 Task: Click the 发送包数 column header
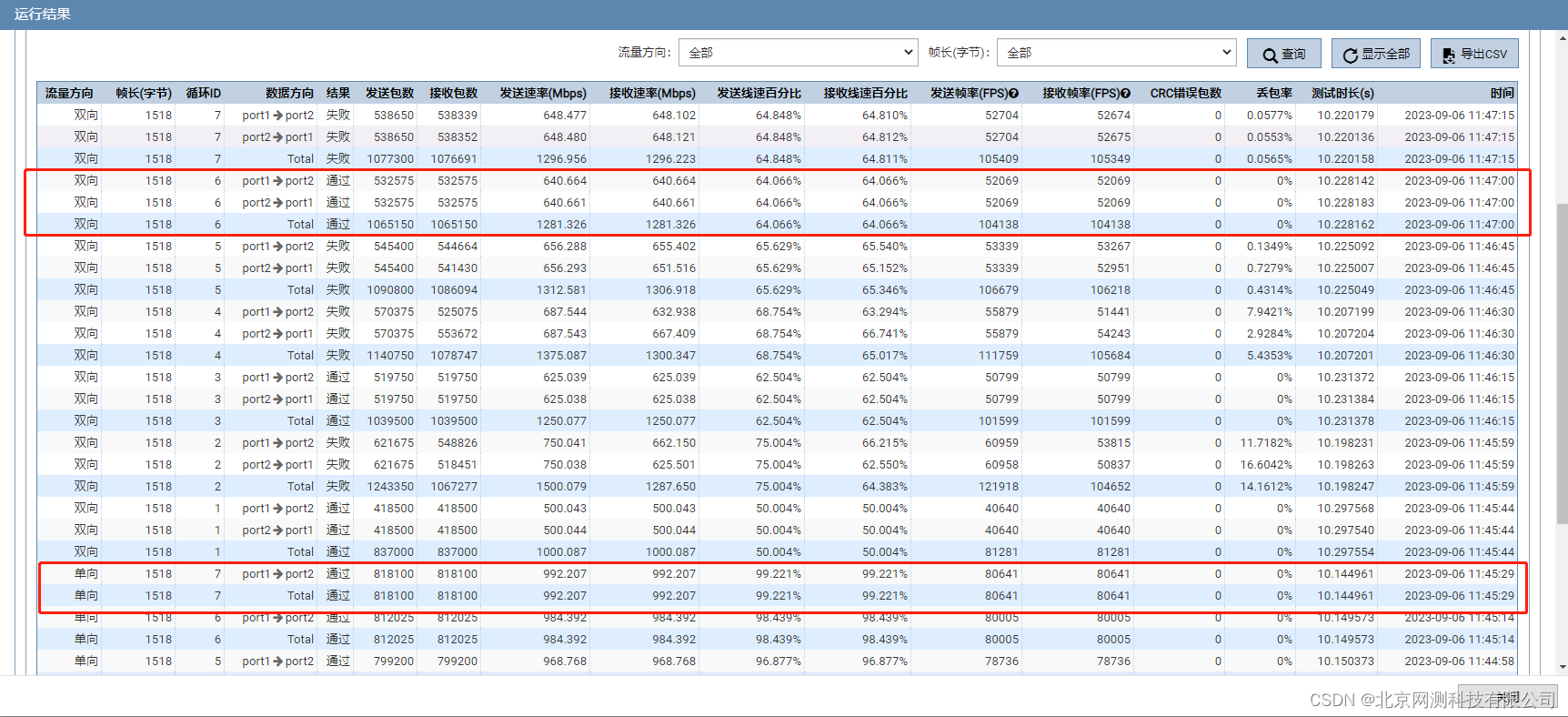coord(389,94)
